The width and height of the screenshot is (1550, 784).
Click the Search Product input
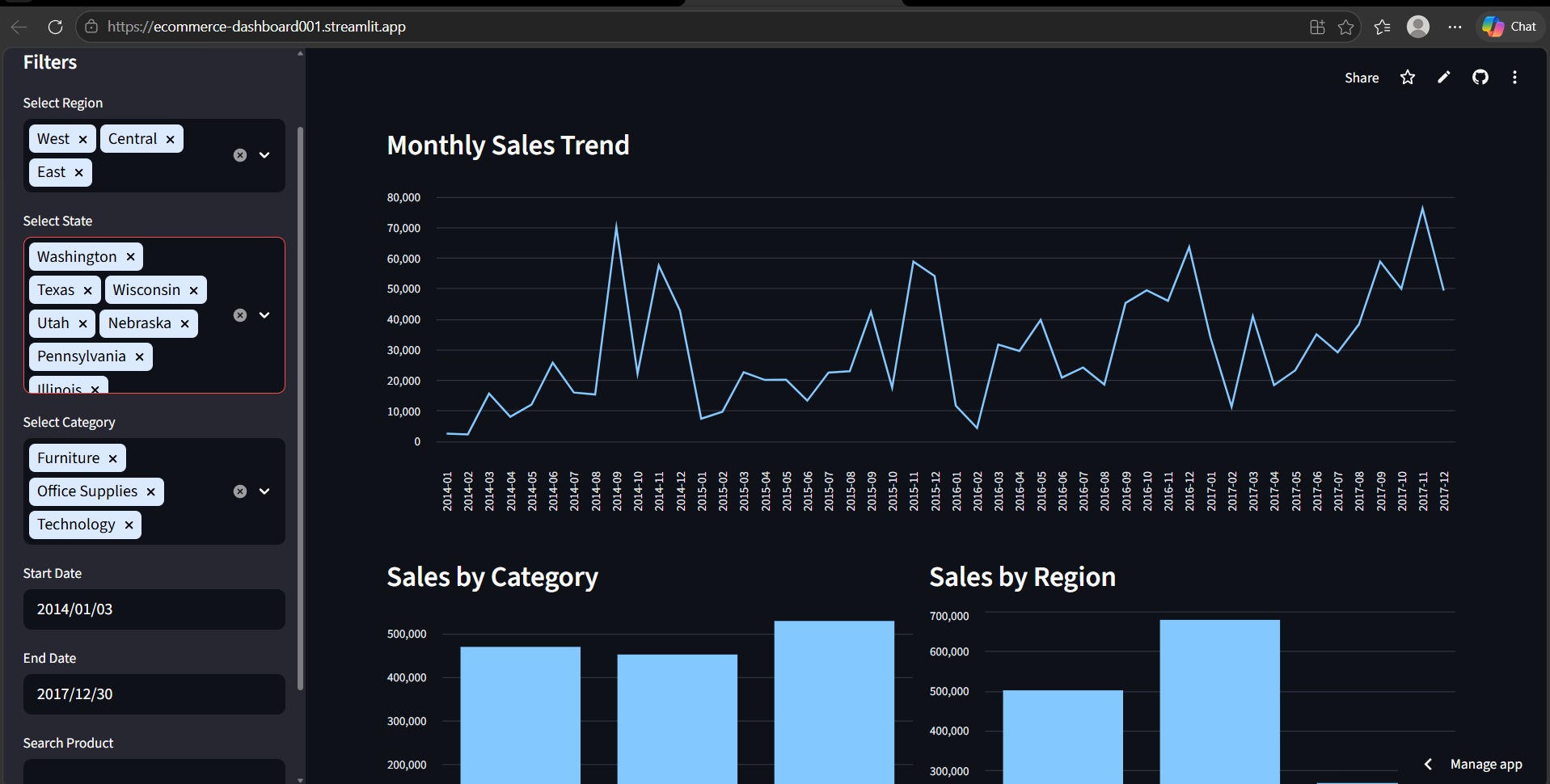154,771
